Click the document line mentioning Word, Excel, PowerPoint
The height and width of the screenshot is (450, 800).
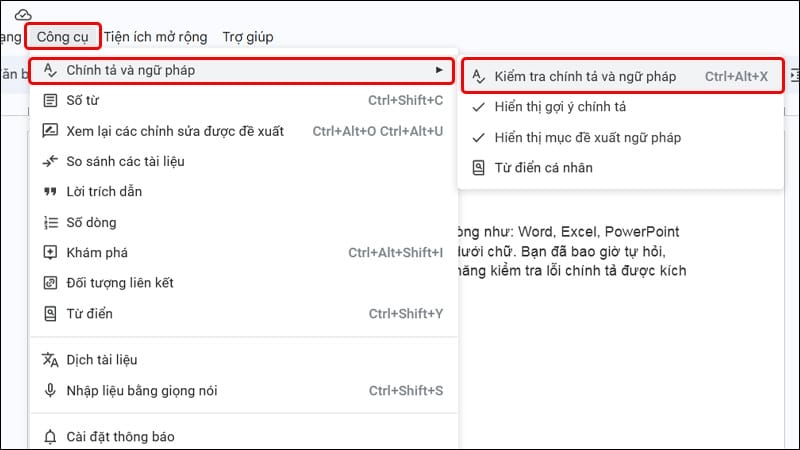568,232
